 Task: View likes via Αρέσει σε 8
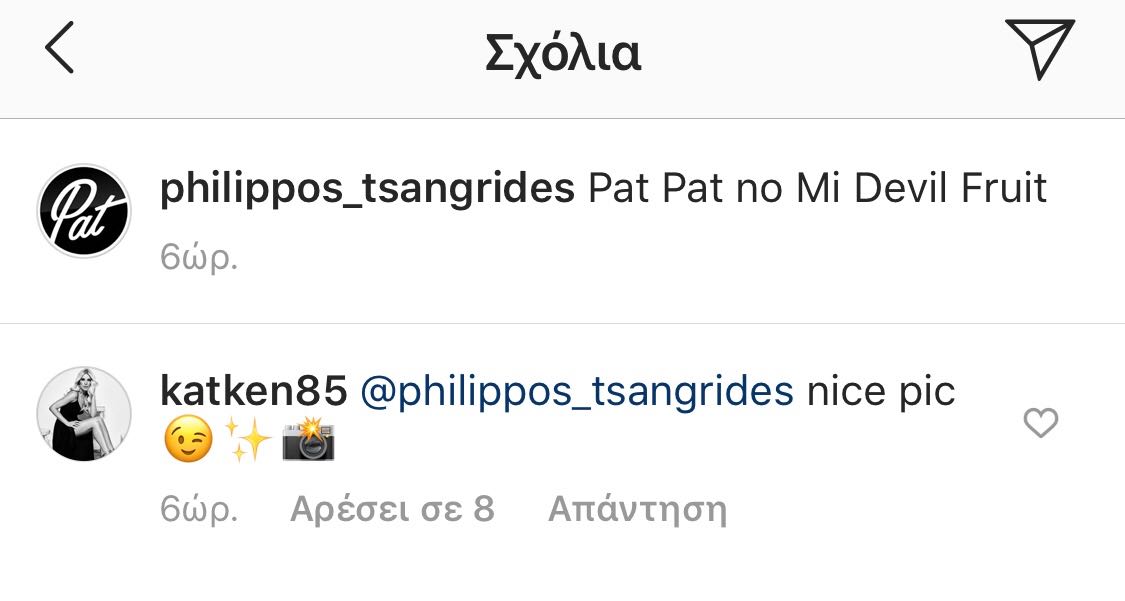[392, 509]
